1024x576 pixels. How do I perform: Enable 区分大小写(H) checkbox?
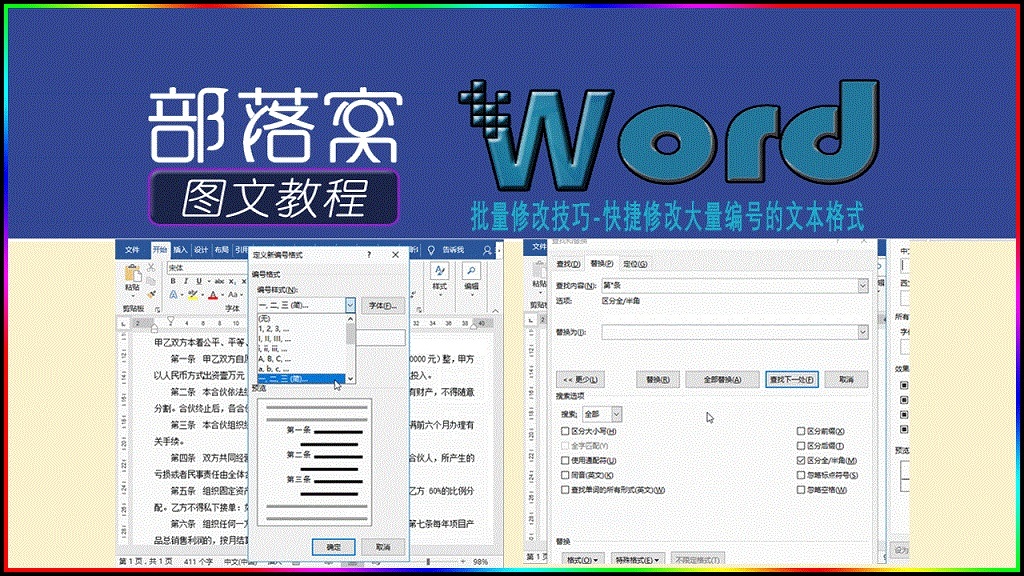565,431
